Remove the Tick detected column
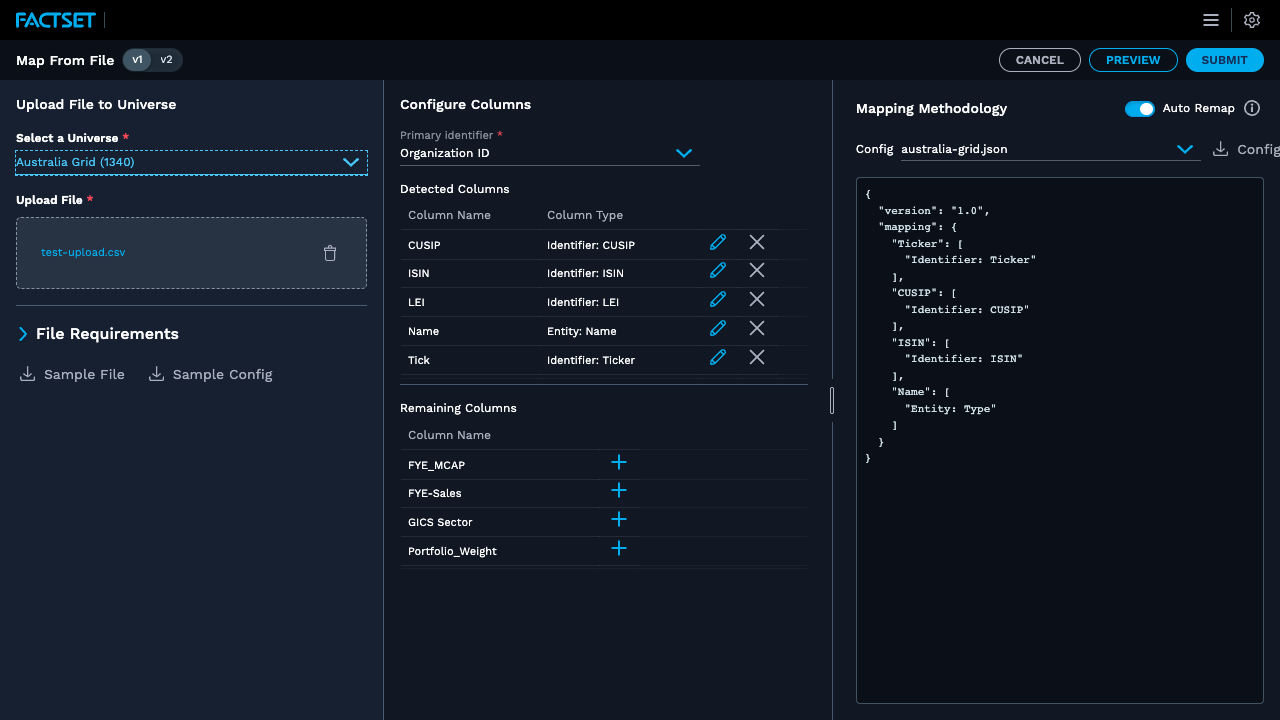 click(x=757, y=357)
